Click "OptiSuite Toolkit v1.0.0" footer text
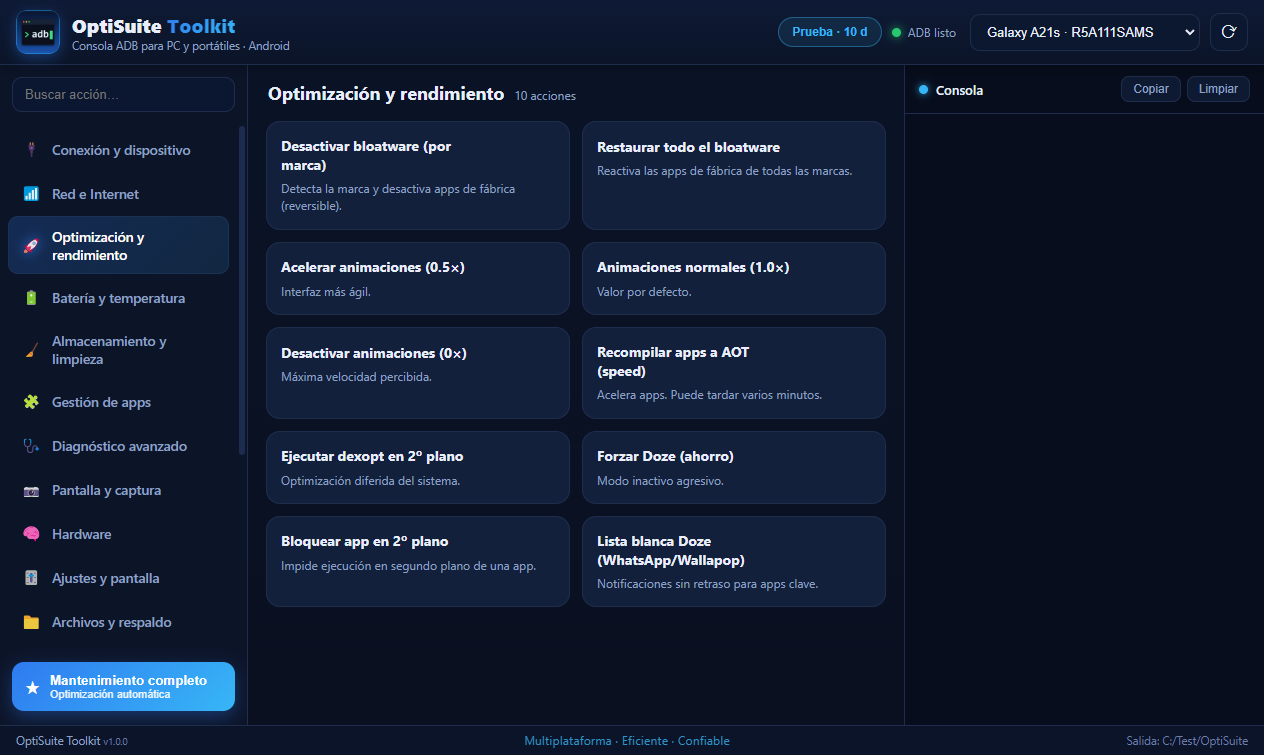The height and width of the screenshot is (755, 1264). (x=72, y=741)
